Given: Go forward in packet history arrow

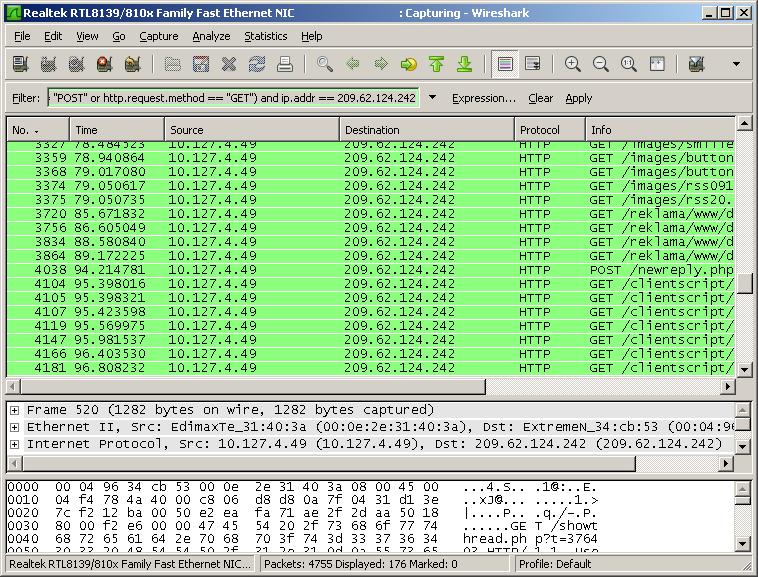Looking at the screenshot, I should click(x=381, y=64).
